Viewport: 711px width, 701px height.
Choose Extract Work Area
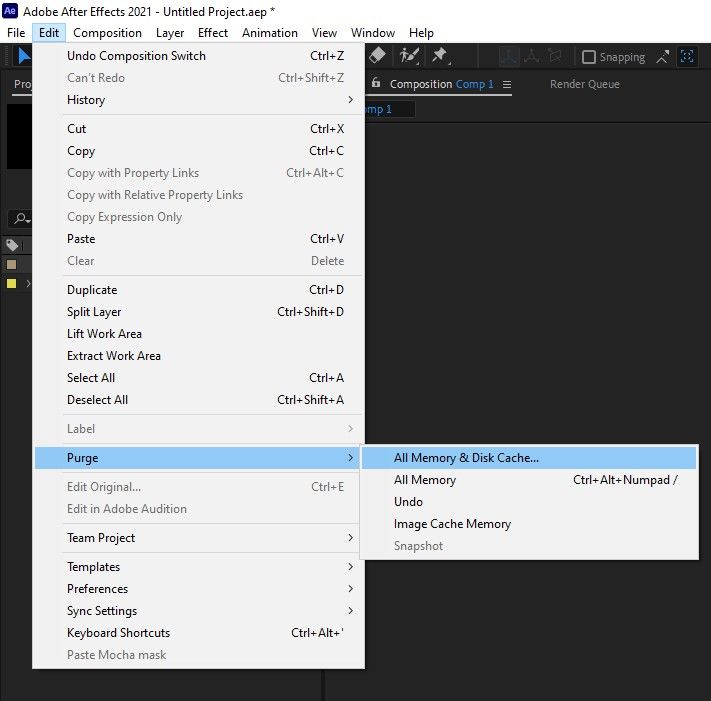pyautogui.click(x=199, y=356)
